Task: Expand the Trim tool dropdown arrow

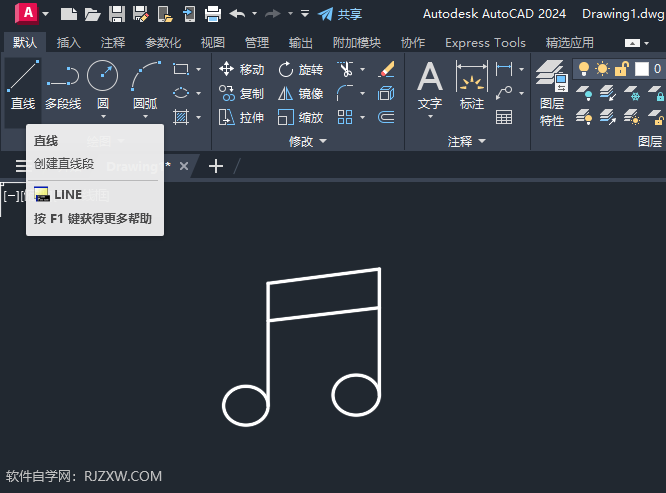Action: click(362, 69)
